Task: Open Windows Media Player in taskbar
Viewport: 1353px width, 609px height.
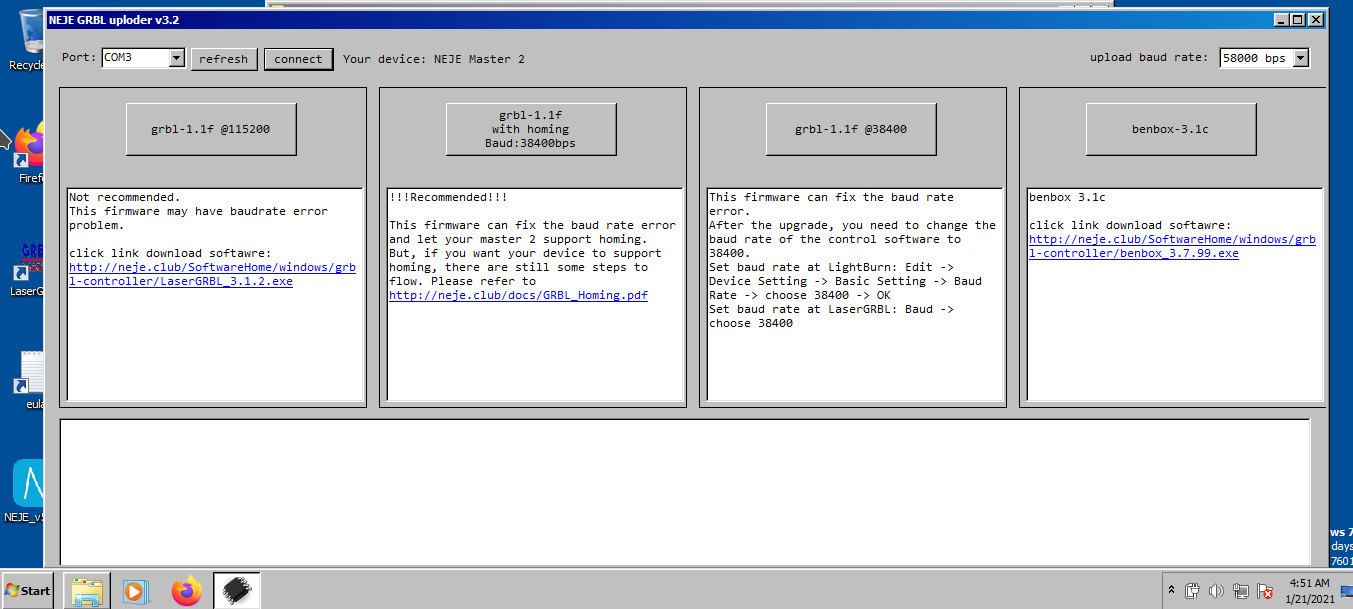Action: [x=136, y=591]
